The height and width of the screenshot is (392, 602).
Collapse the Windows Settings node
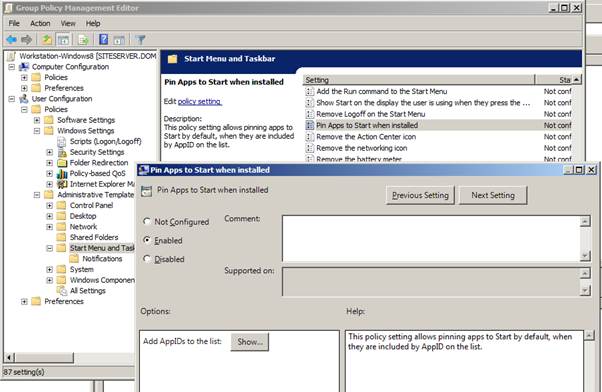[37, 131]
